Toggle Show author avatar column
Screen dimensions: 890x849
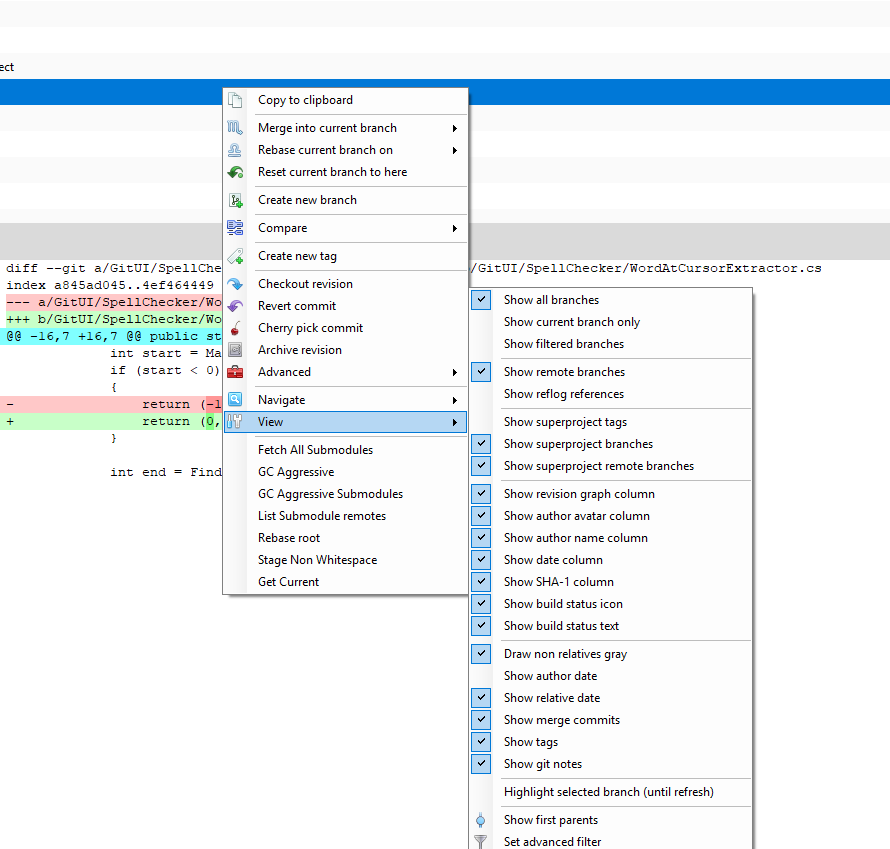pyautogui.click(x=481, y=516)
